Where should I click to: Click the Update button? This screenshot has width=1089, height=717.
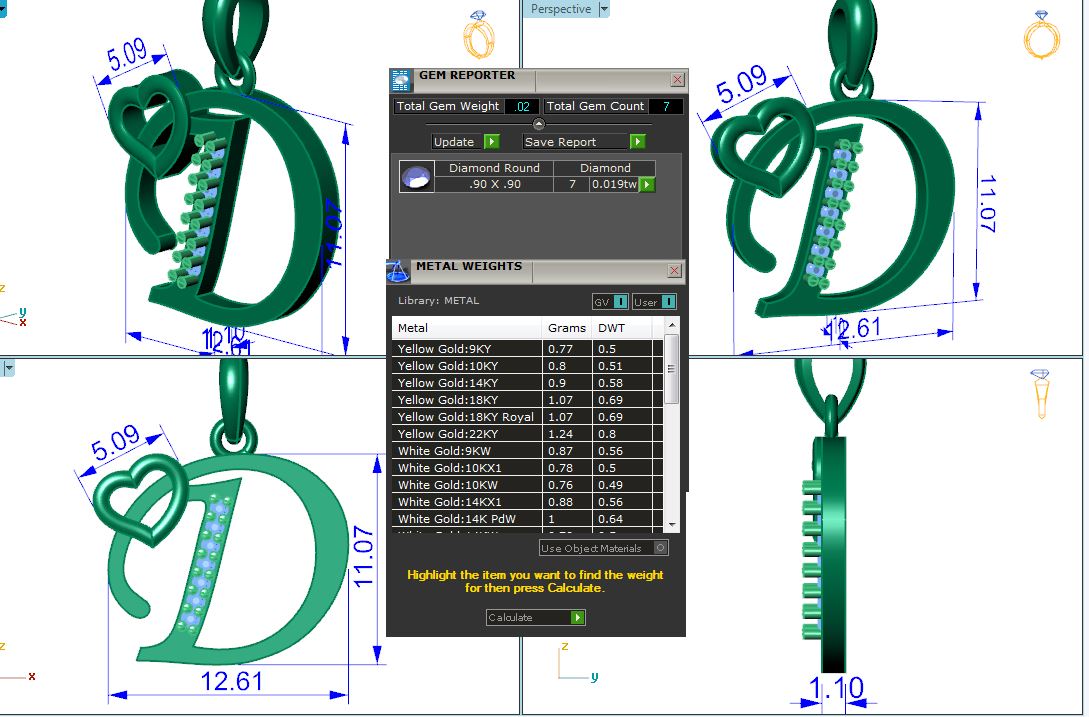[465, 142]
